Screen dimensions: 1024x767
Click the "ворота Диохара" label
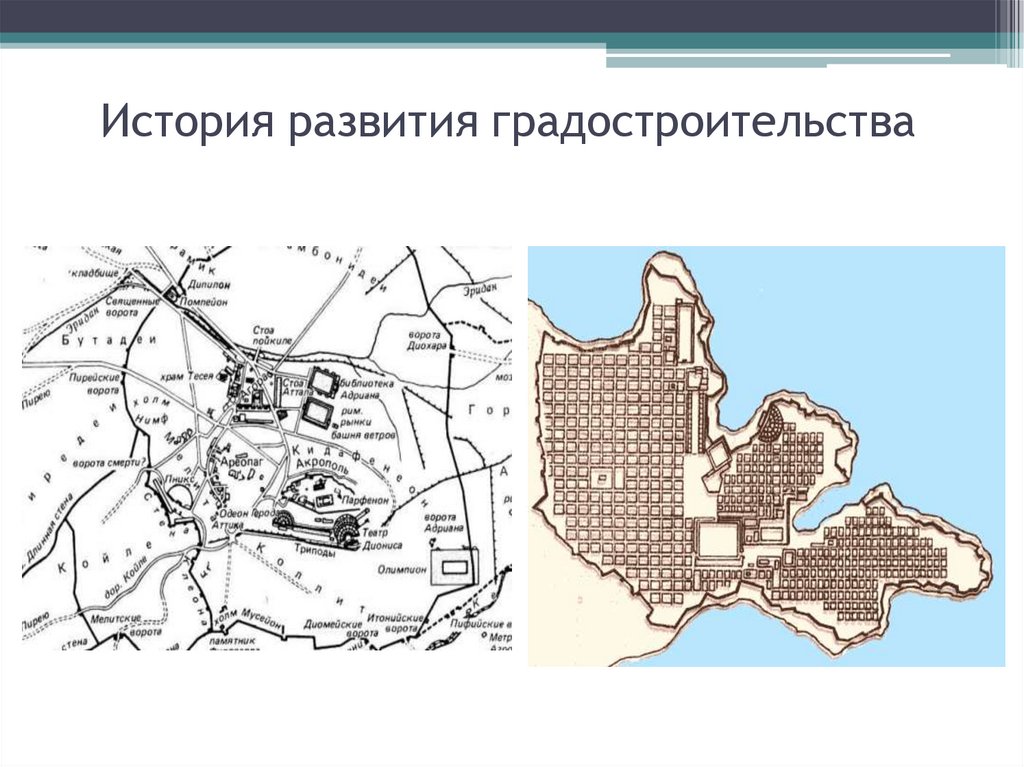tap(428, 340)
